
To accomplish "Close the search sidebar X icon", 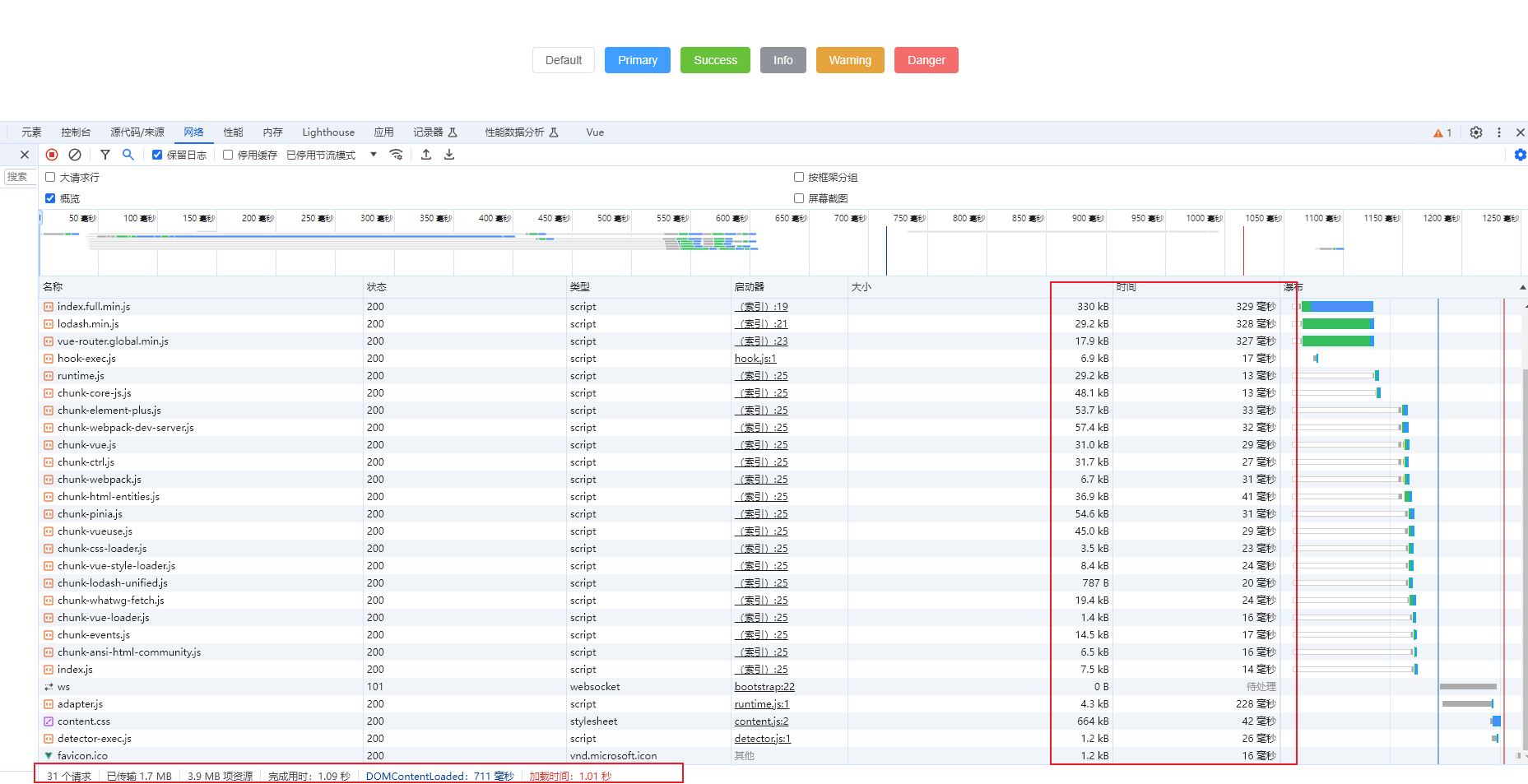I will click(x=25, y=155).
